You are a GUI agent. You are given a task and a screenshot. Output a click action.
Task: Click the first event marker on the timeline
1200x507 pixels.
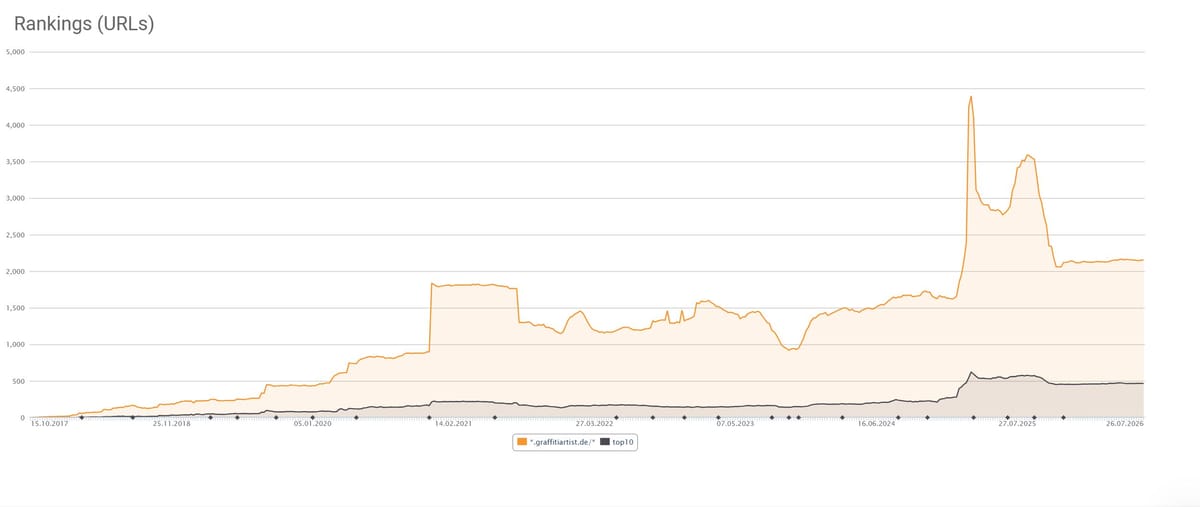click(81, 417)
